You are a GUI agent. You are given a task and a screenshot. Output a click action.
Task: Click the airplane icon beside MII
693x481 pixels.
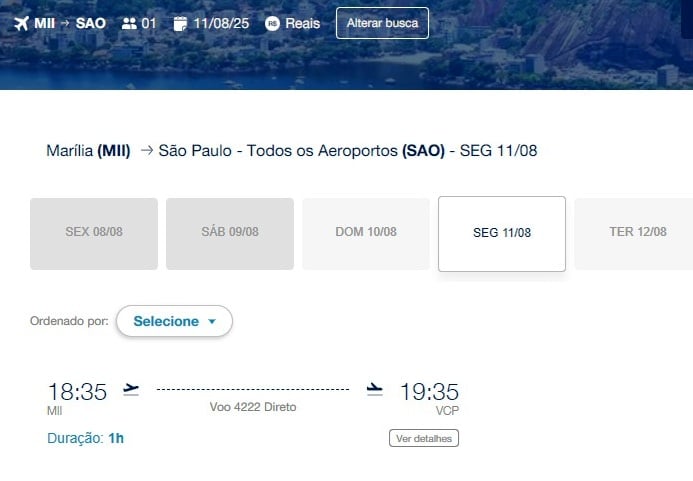tap(21, 23)
